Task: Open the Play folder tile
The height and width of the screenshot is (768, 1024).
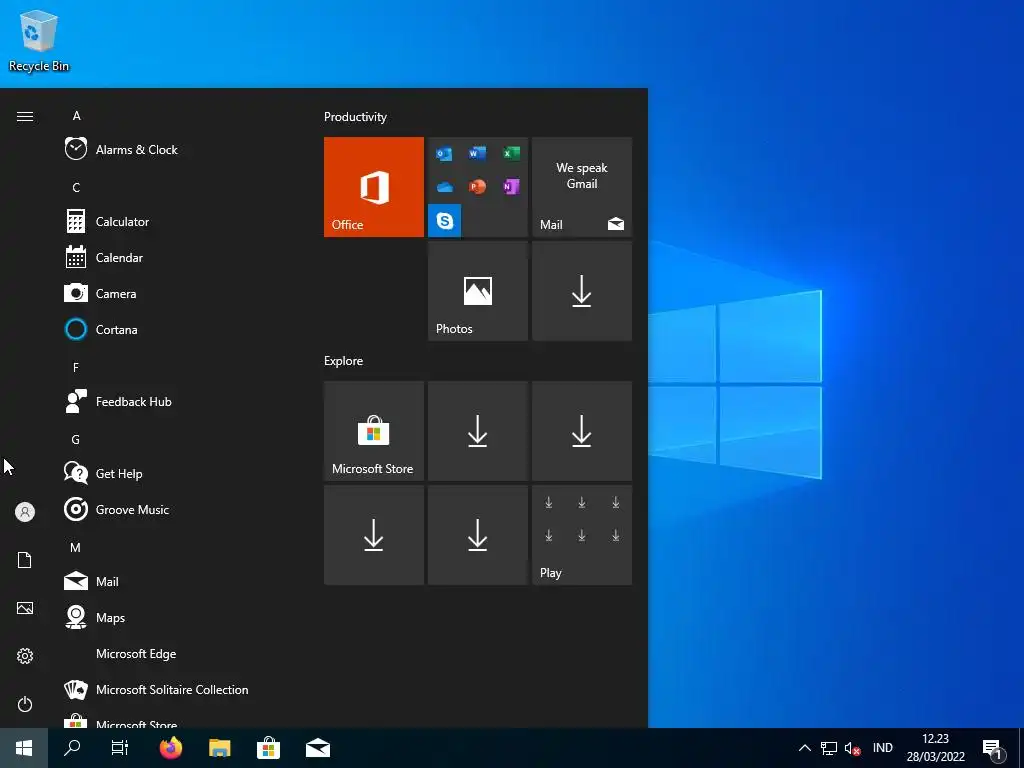Action: click(x=582, y=535)
